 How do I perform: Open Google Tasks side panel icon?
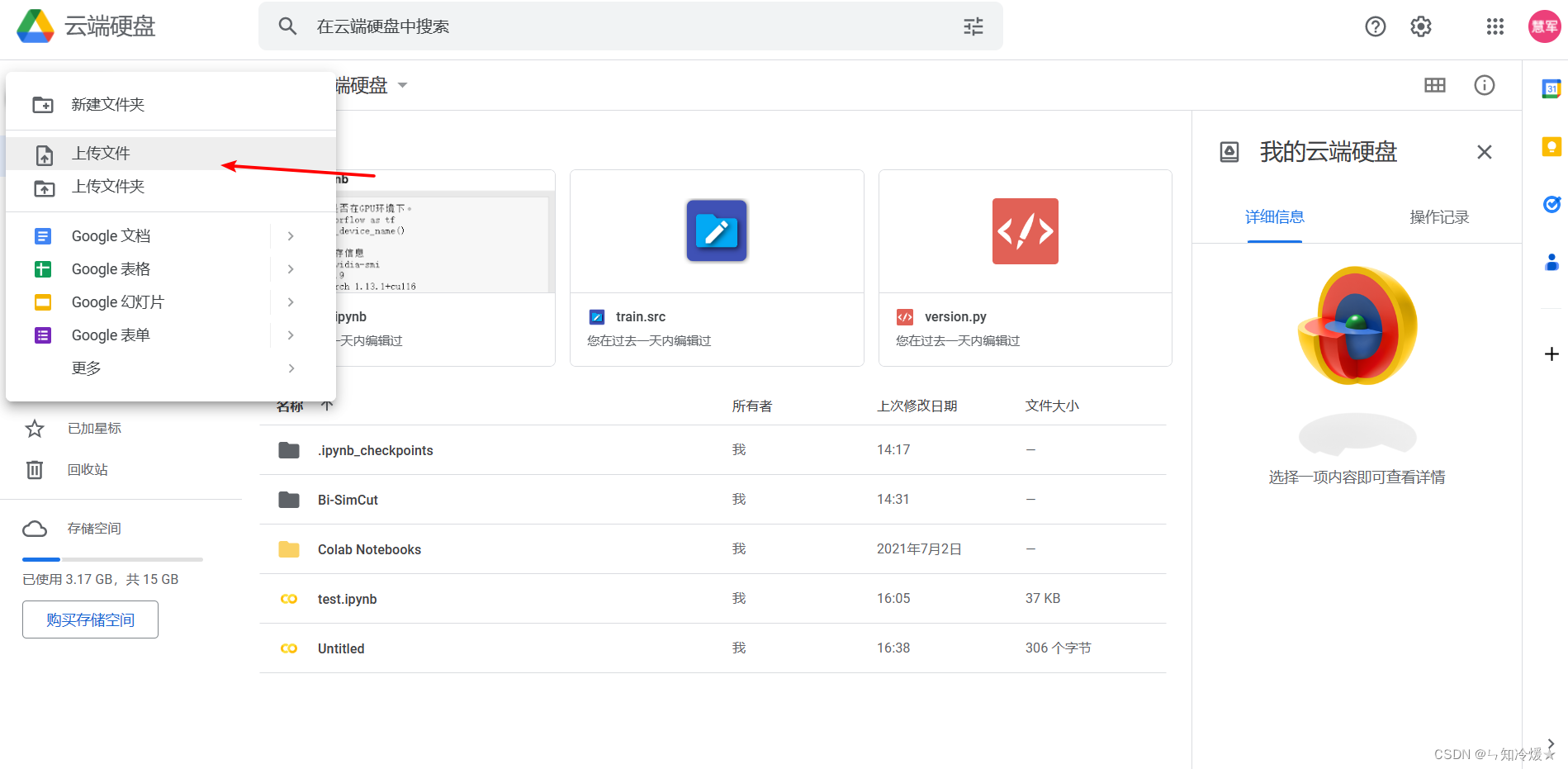(1551, 204)
